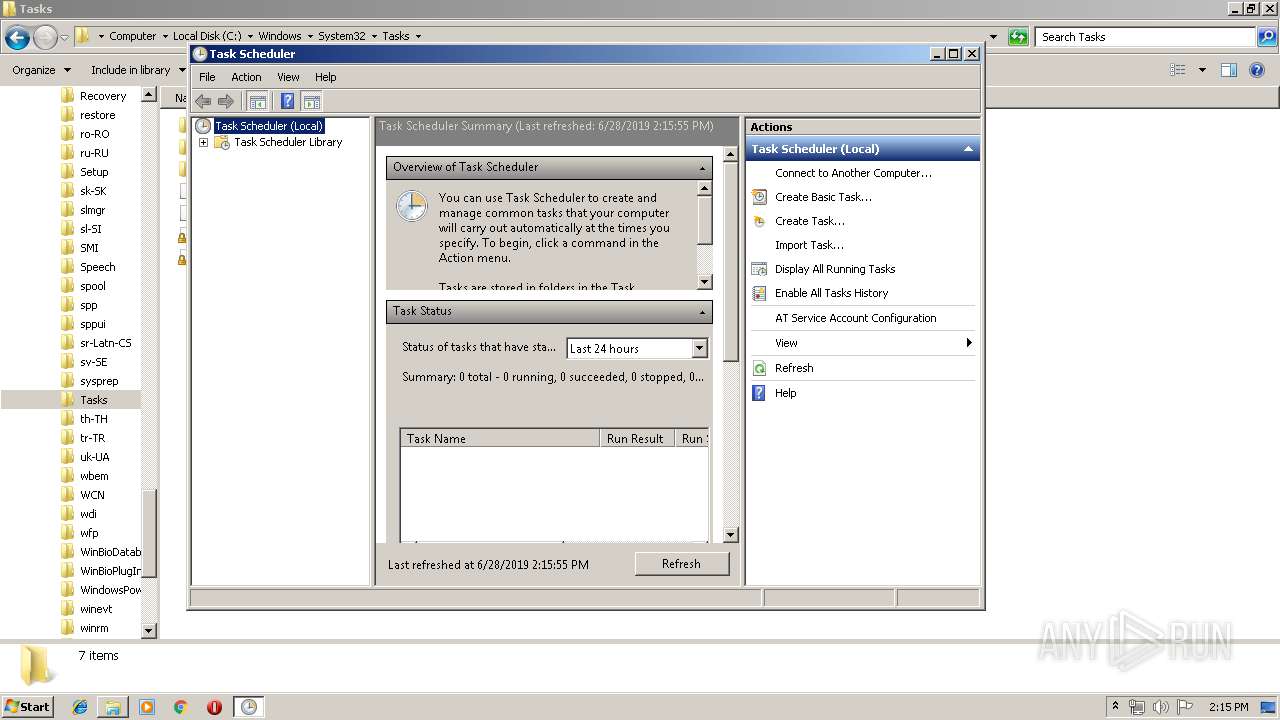This screenshot has width=1280, height=720.
Task: Click the Task Scheduler Library folder icon
Action: (222, 142)
